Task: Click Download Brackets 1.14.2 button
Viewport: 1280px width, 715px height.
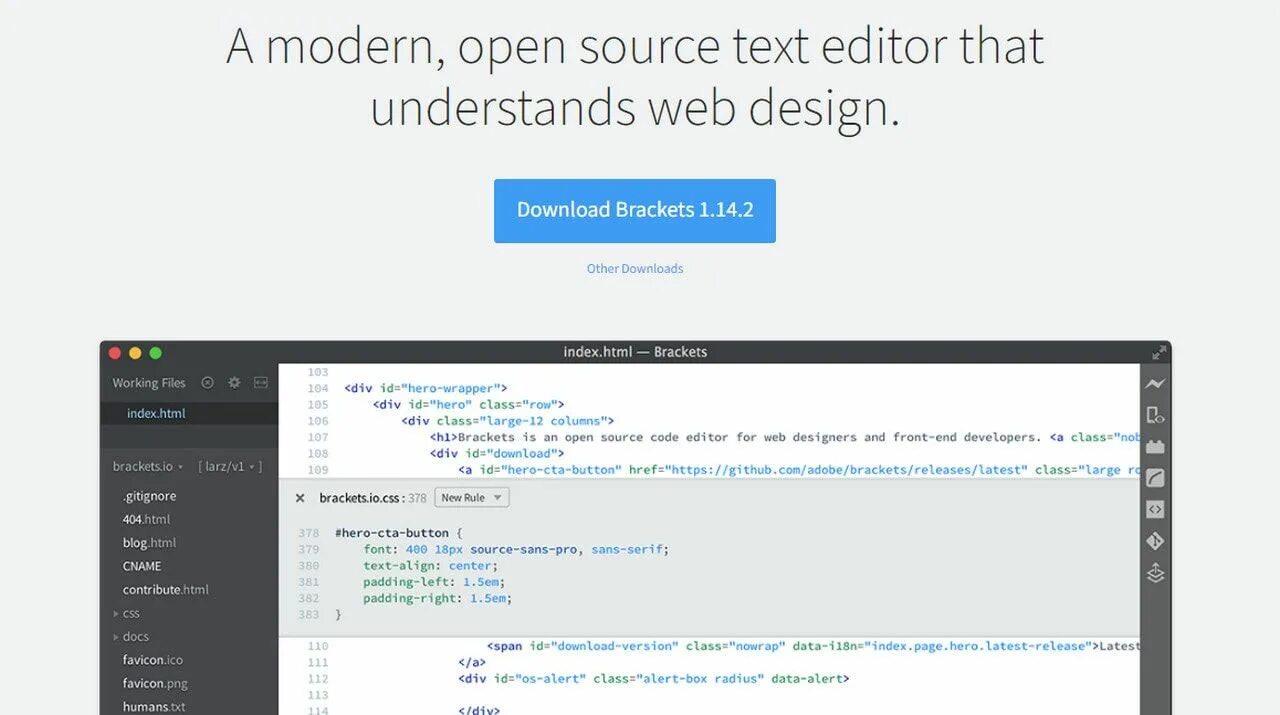Action: [635, 211]
